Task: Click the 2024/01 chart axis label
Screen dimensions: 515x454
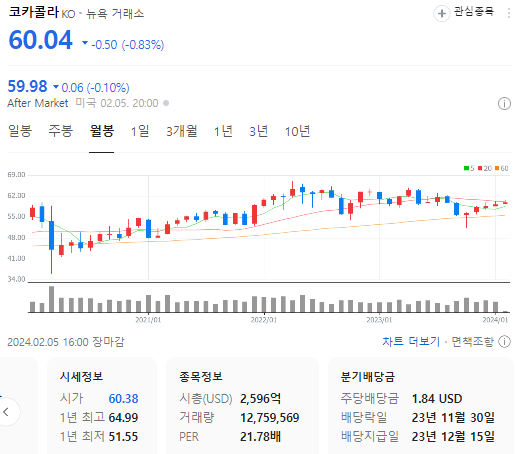Action: coord(495,320)
